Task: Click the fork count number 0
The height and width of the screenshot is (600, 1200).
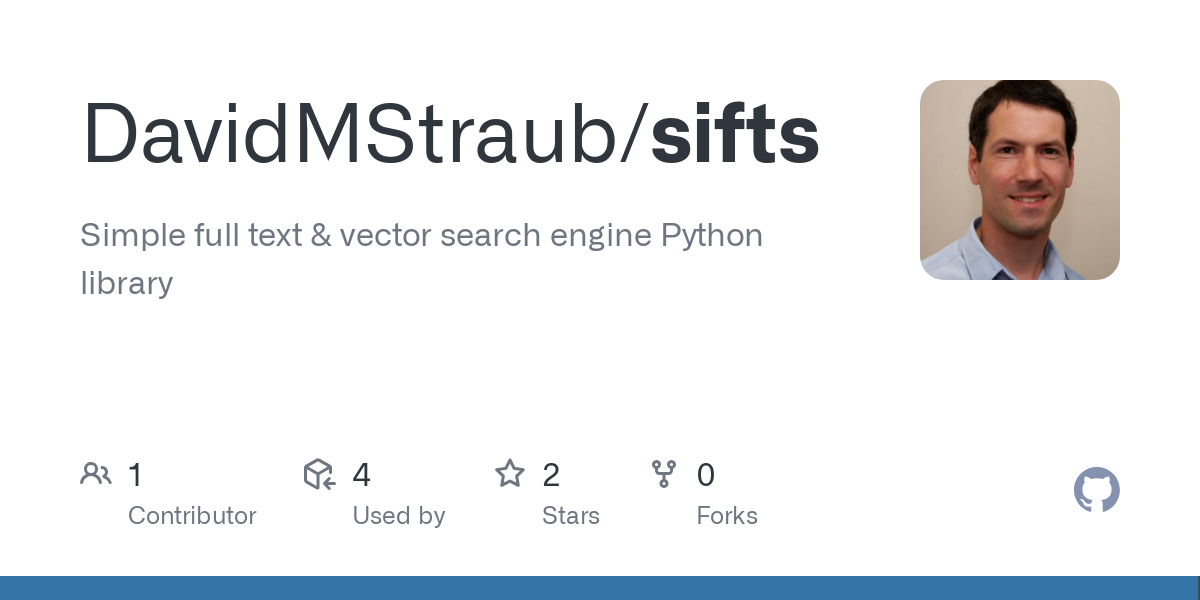Action: tap(706, 475)
